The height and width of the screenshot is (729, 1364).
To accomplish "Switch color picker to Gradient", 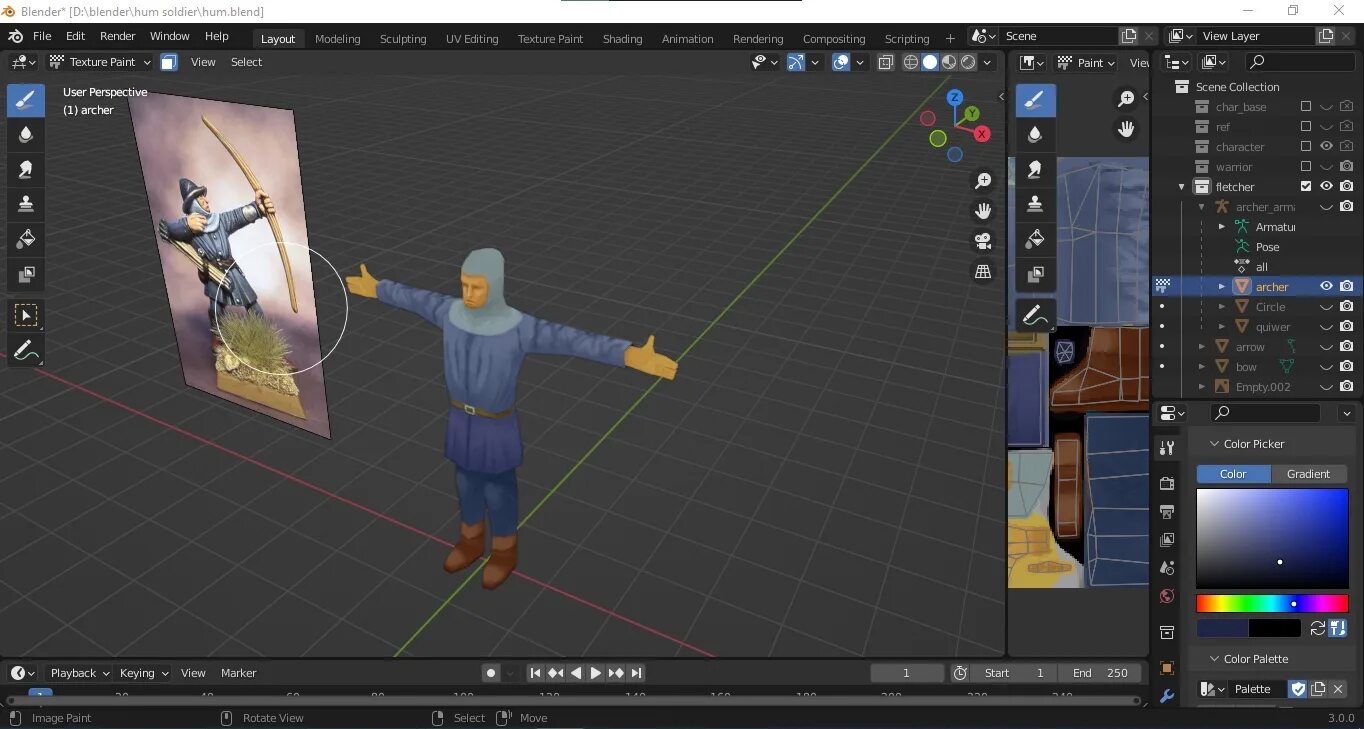I will (x=1308, y=474).
